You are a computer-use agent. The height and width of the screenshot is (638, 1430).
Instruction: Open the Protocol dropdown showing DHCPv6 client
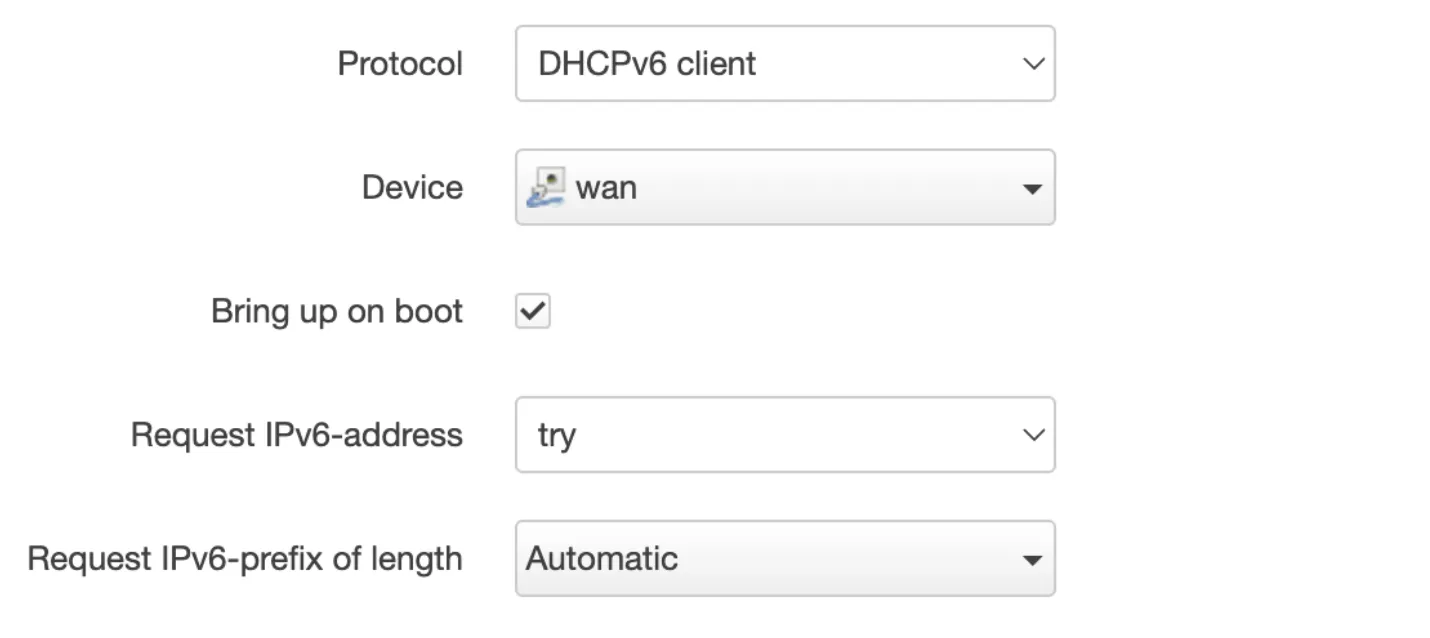point(785,64)
